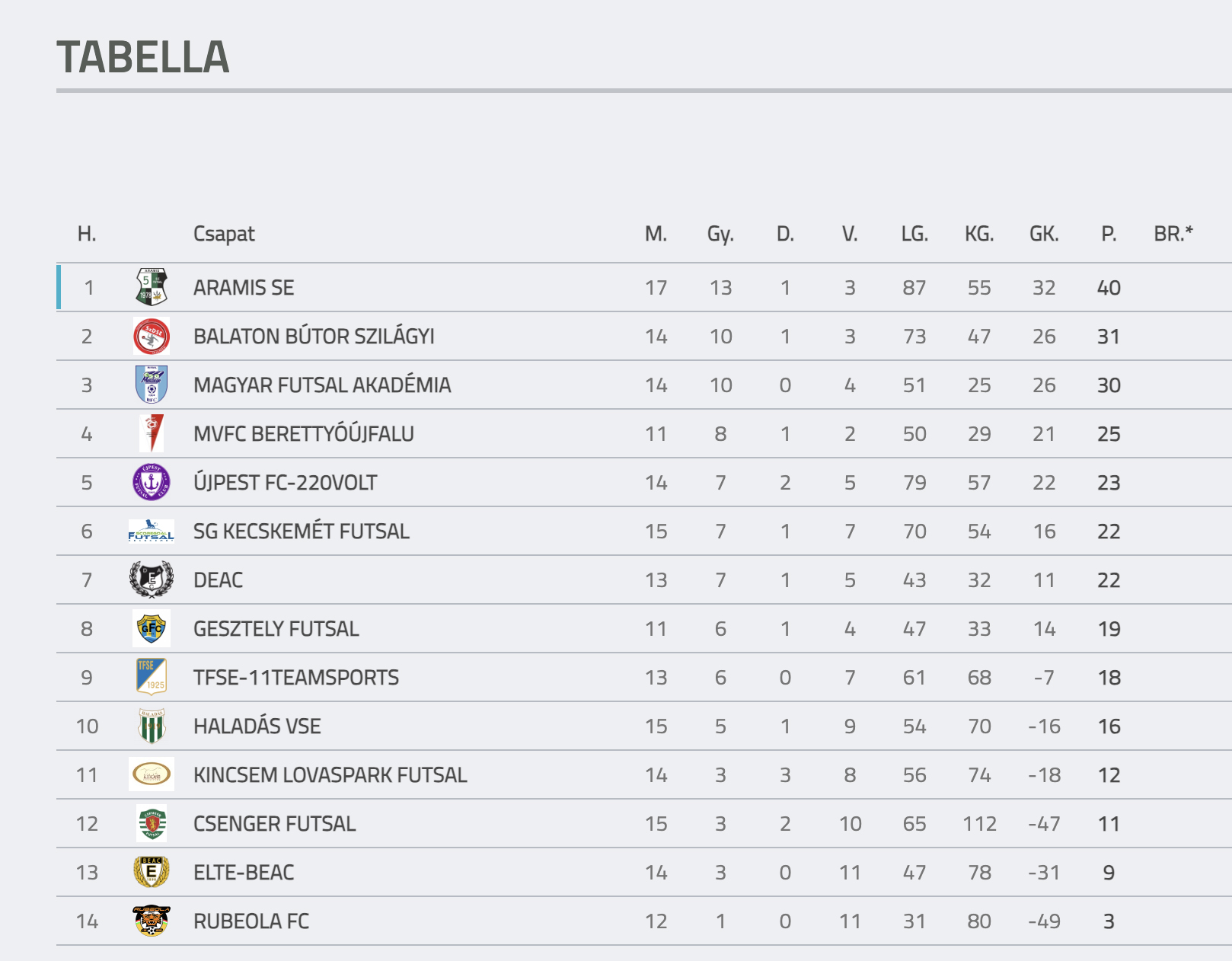Select the TFSE-11Teamsports shield logo

[151, 677]
